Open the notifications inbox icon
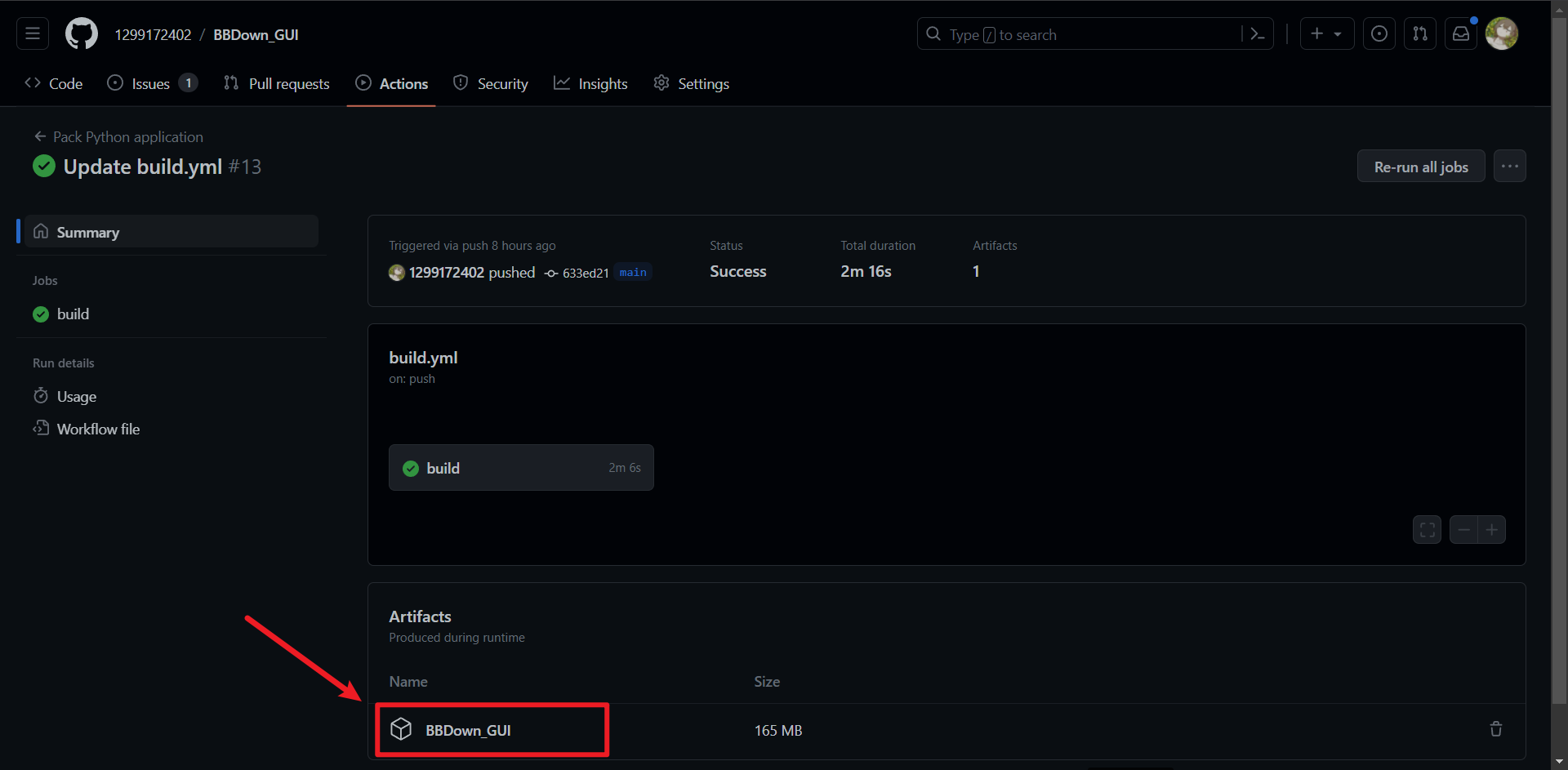Viewport: 1568px width, 770px height. [1461, 34]
